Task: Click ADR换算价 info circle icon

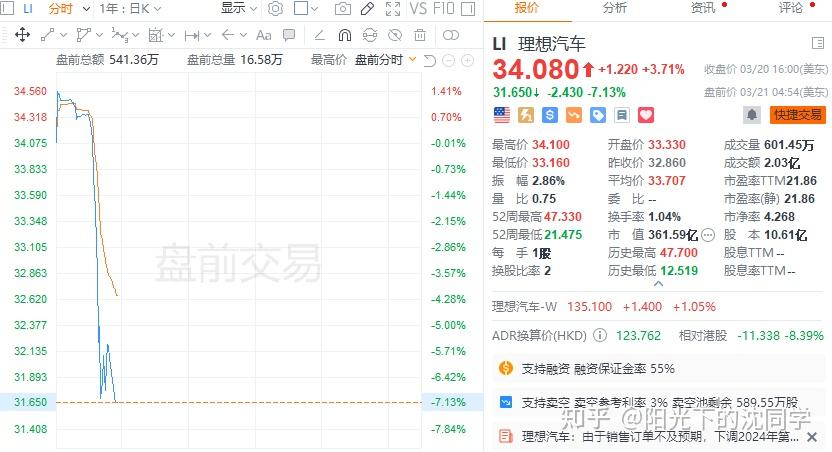Action: [x=600, y=335]
